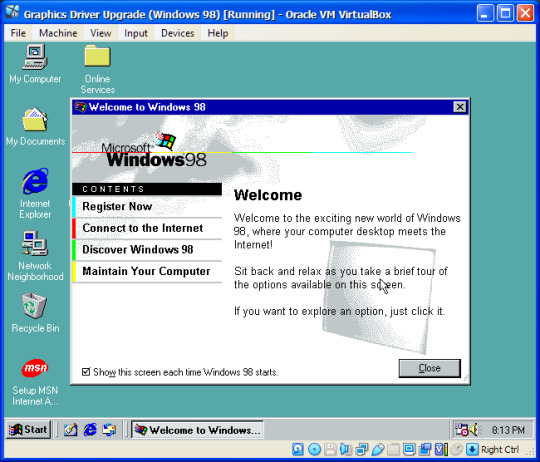Select the Internet Explorer desktop icon
Screen dimensions: 540x462
pos(35,193)
